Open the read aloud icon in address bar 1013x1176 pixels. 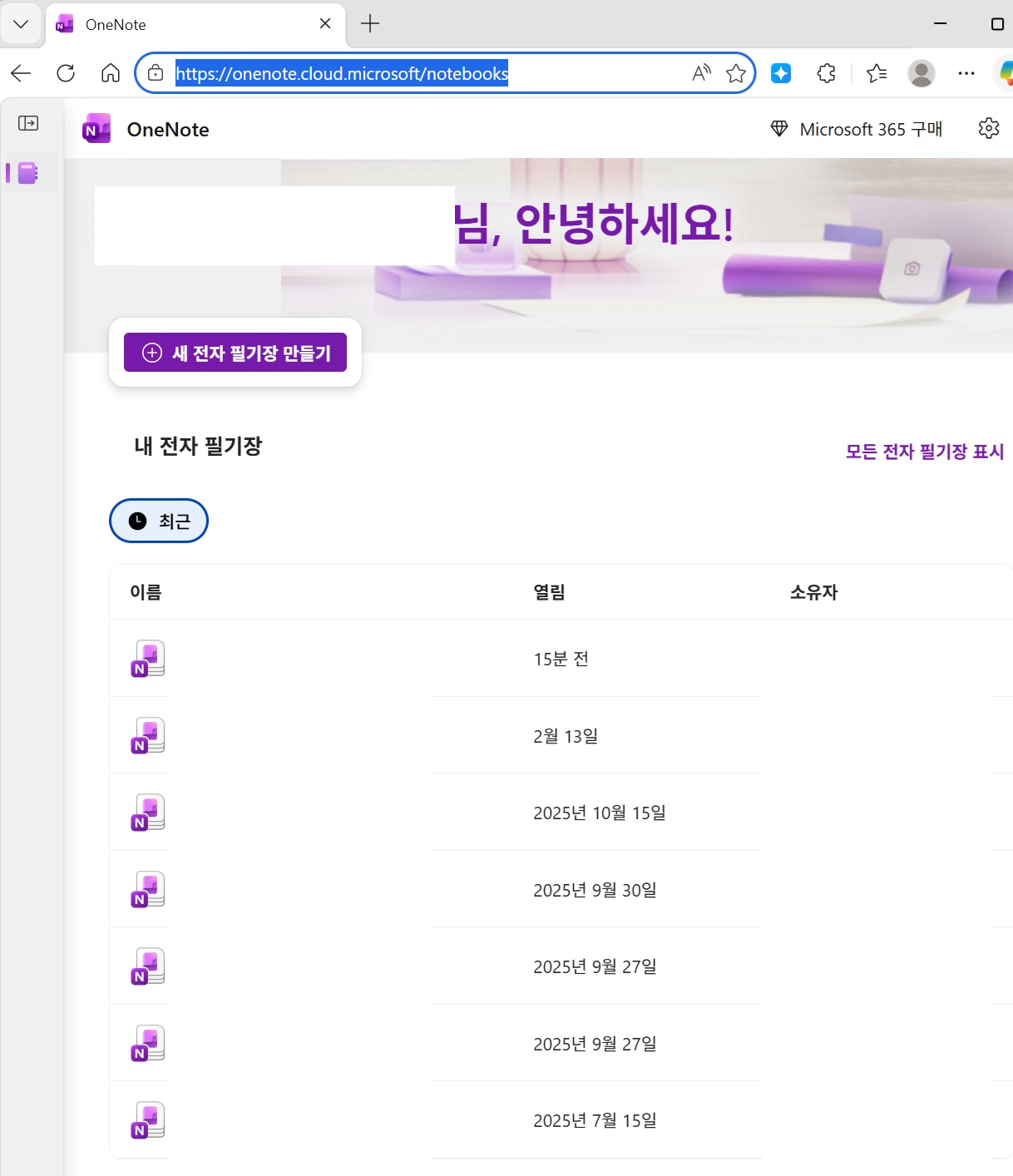pyautogui.click(x=701, y=73)
